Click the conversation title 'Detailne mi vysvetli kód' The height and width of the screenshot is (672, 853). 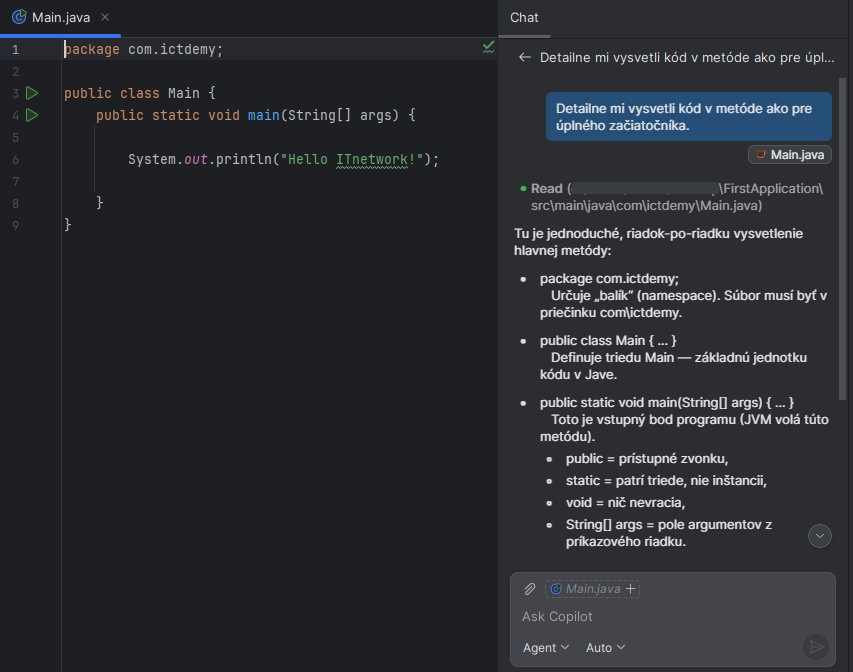[x=687, y=57]
